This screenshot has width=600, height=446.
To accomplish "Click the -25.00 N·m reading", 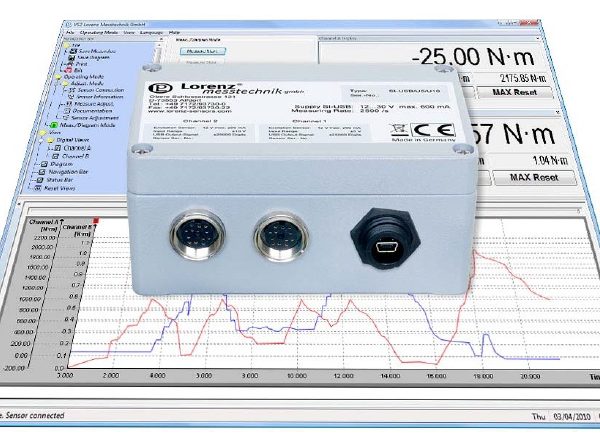I will (x=473, y=57).
